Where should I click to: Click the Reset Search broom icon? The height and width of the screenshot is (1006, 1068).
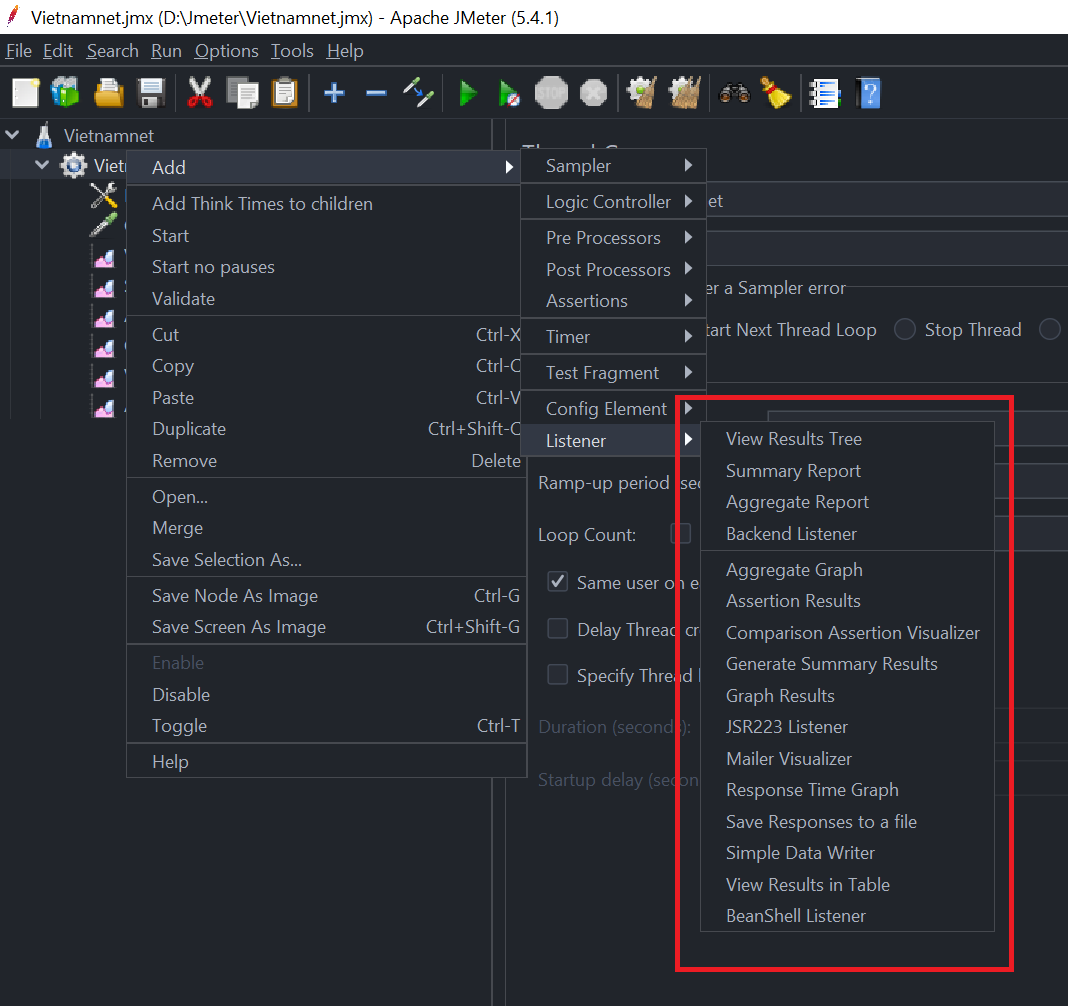click(x=776, y=93)
